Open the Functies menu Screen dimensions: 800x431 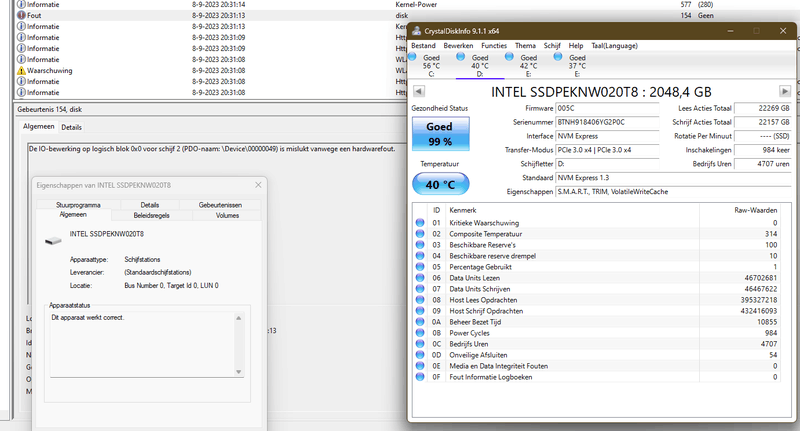point(494,45)
